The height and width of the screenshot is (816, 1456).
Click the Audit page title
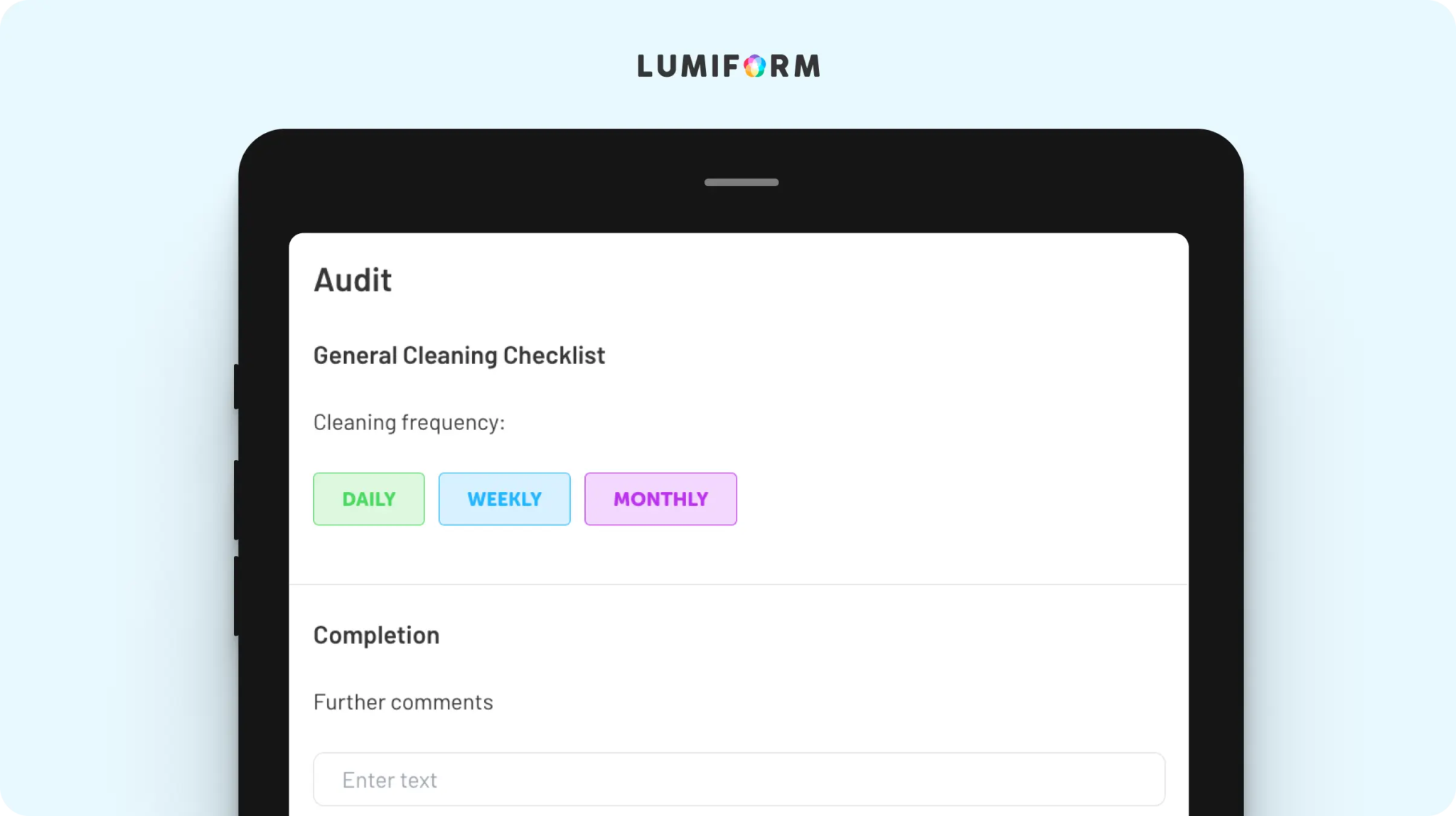[x=353, y=280]
